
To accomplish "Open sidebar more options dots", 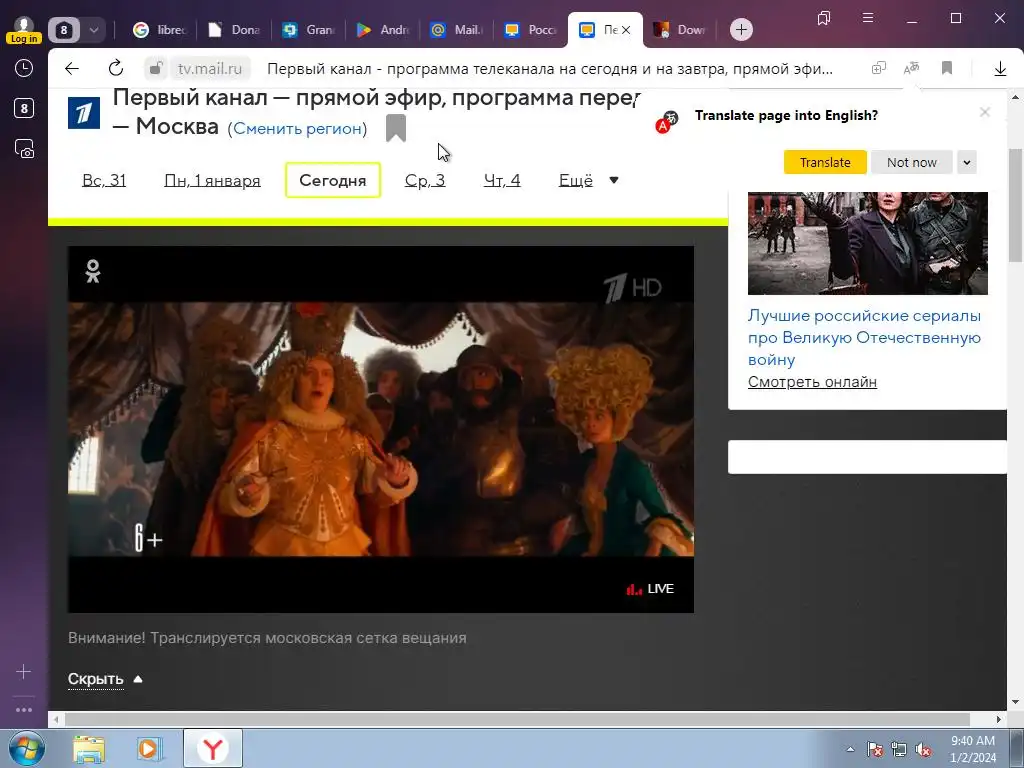I will point(24,710).
